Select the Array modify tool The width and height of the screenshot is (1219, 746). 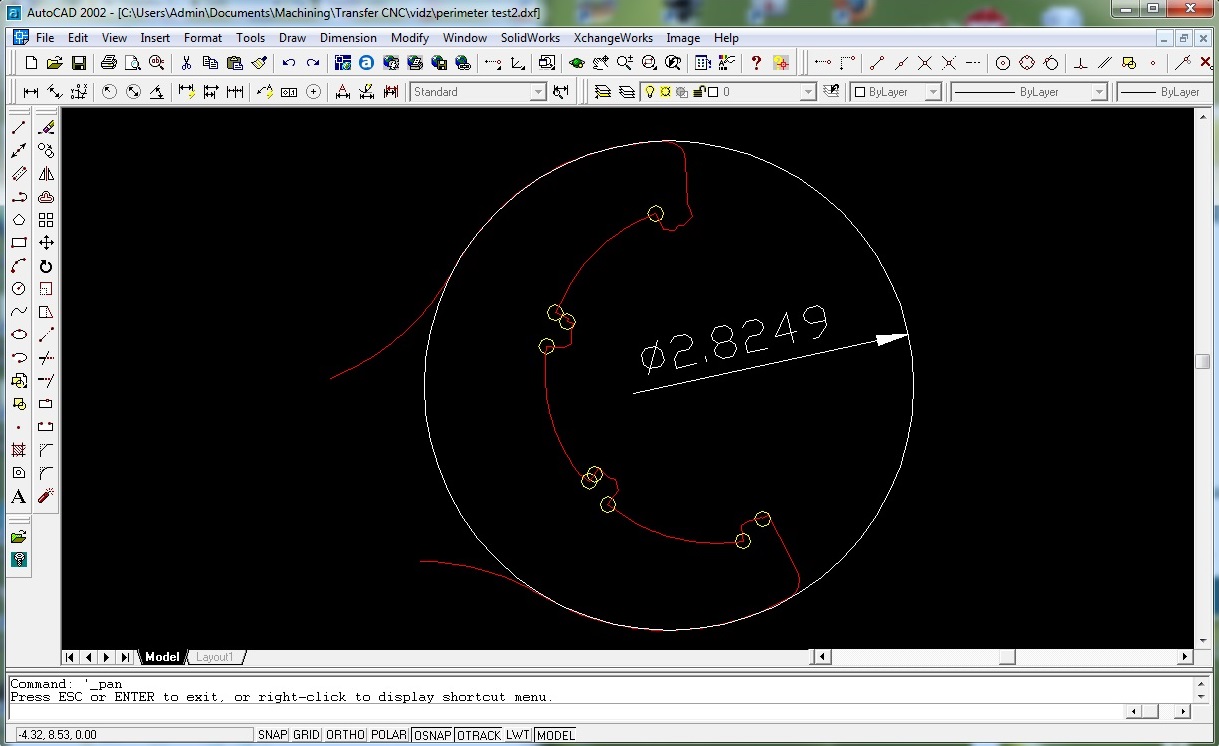click(46, 220)
